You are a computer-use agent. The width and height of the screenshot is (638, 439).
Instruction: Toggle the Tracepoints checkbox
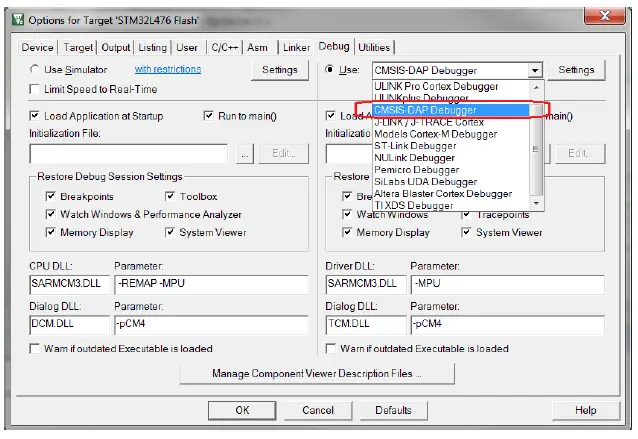click(466, 214)
